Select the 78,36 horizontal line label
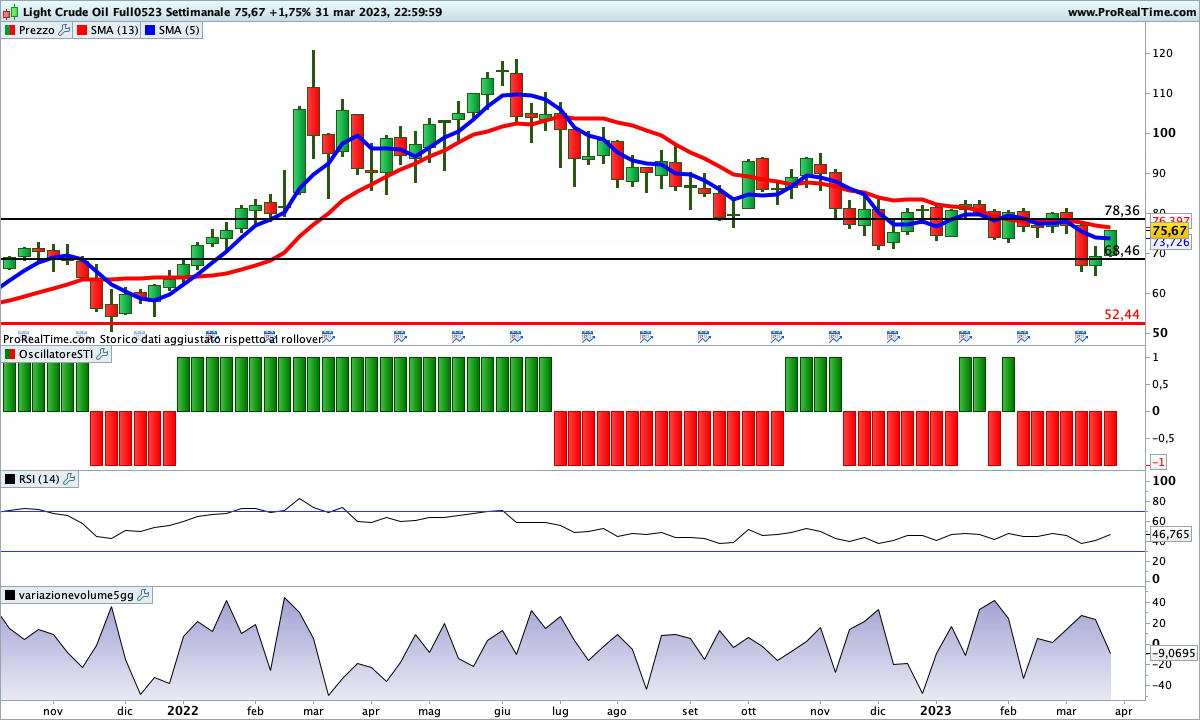The image size is (1200, 720). coord(1121,210)
